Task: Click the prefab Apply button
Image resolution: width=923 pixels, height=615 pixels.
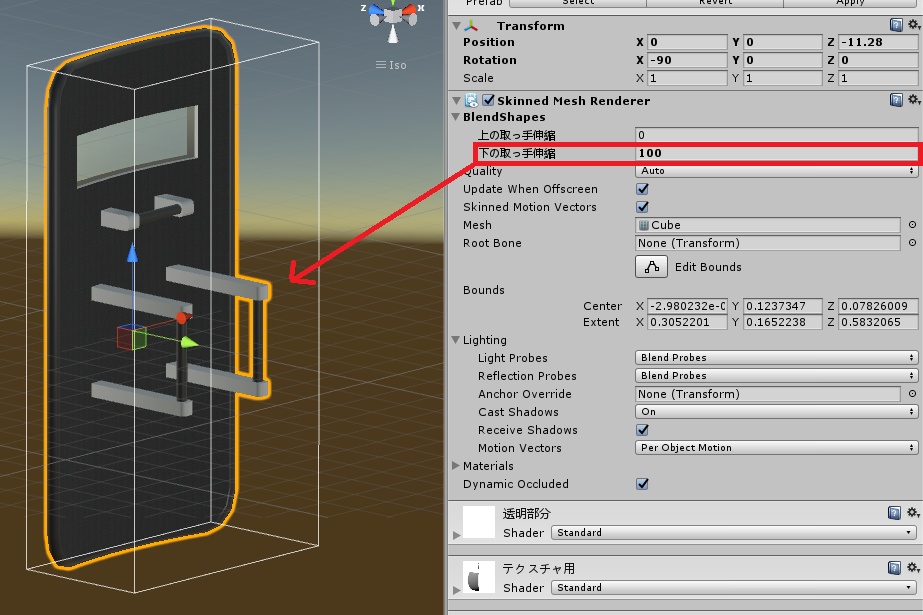Action: click(x=850, y=3)
